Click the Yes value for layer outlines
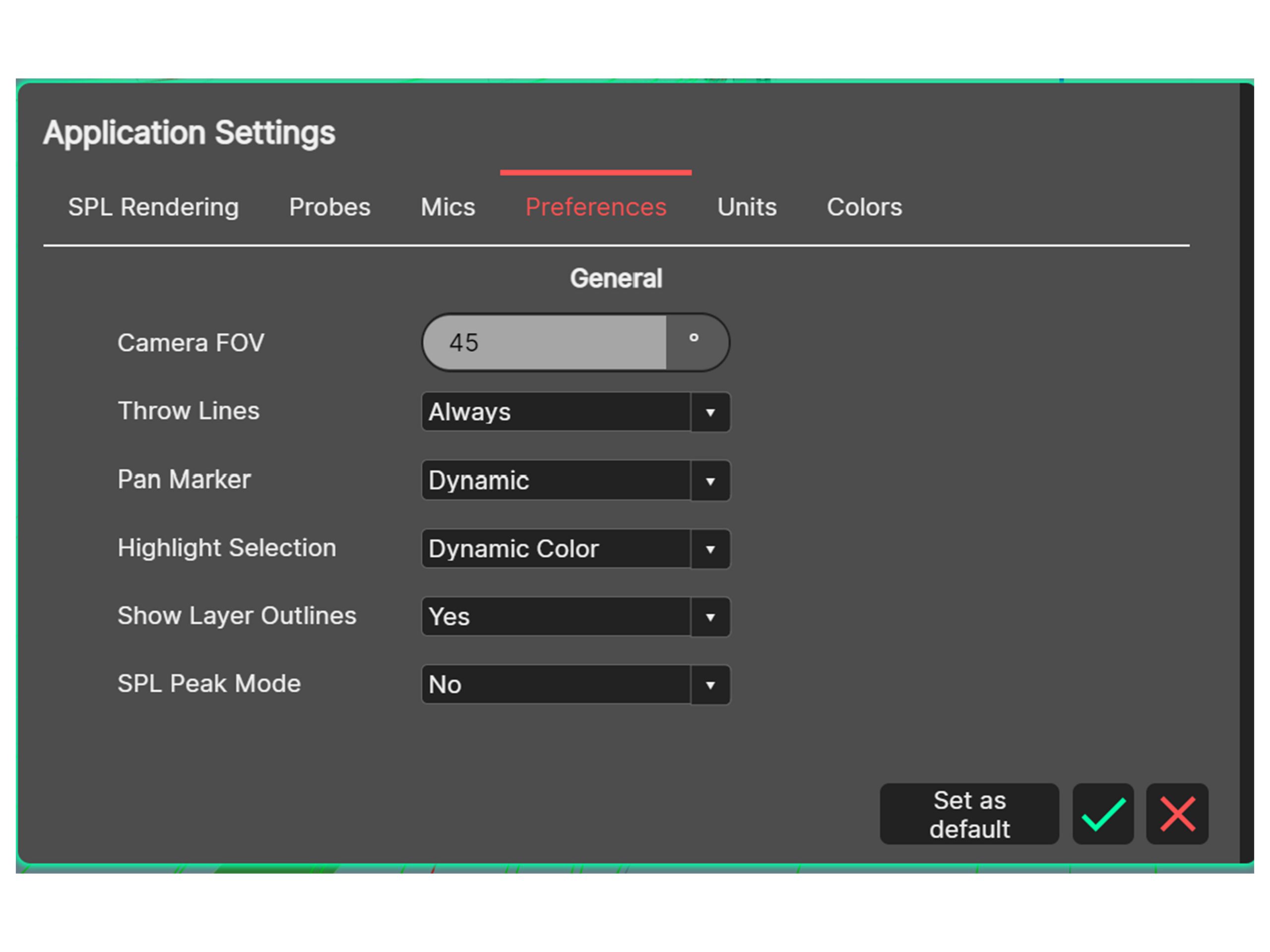This screenshot has height=952, width=1270. [555, 617]
